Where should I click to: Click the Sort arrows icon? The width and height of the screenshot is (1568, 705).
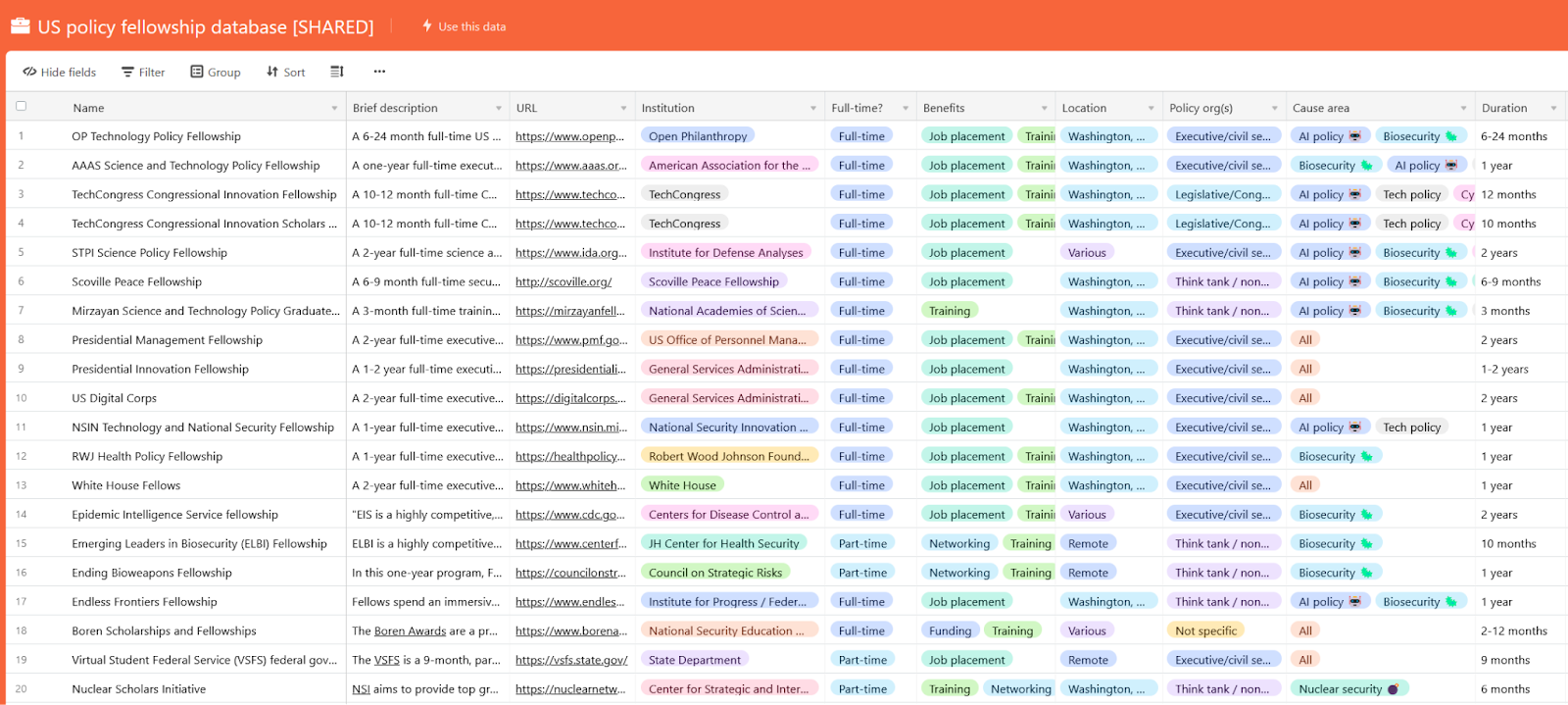point(272,72)
